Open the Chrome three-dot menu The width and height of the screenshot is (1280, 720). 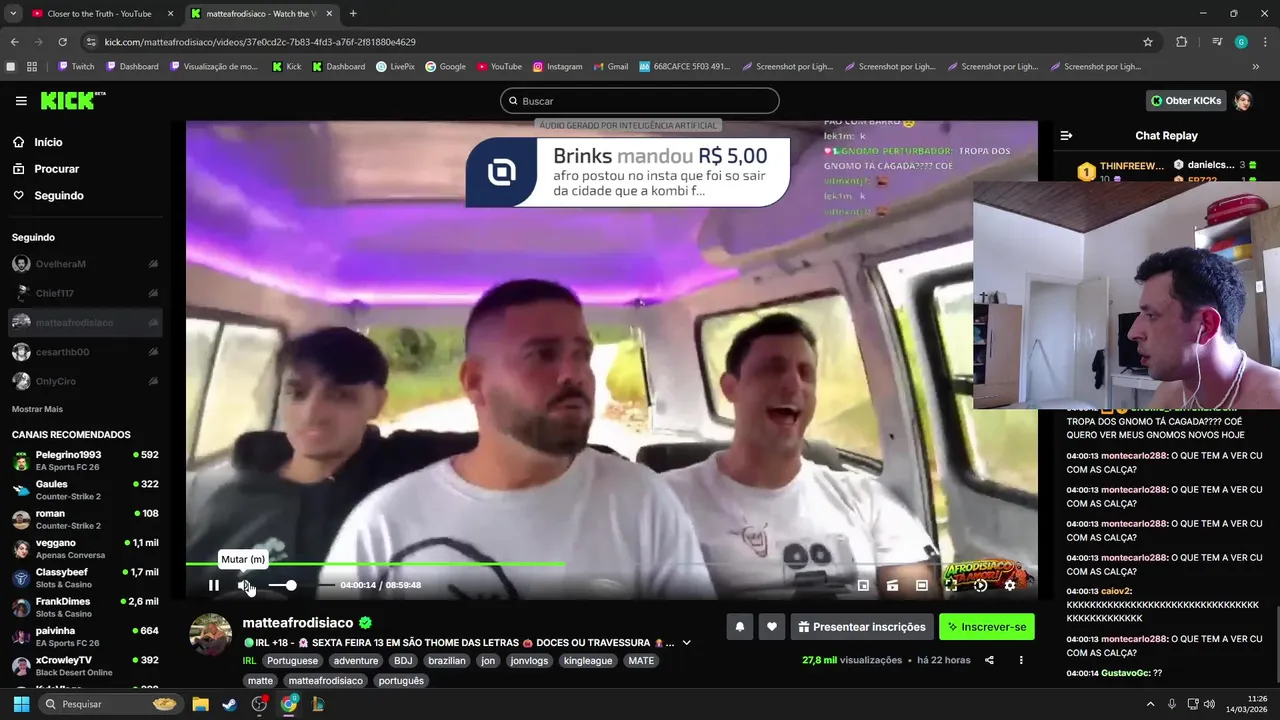pos(1265,42)
